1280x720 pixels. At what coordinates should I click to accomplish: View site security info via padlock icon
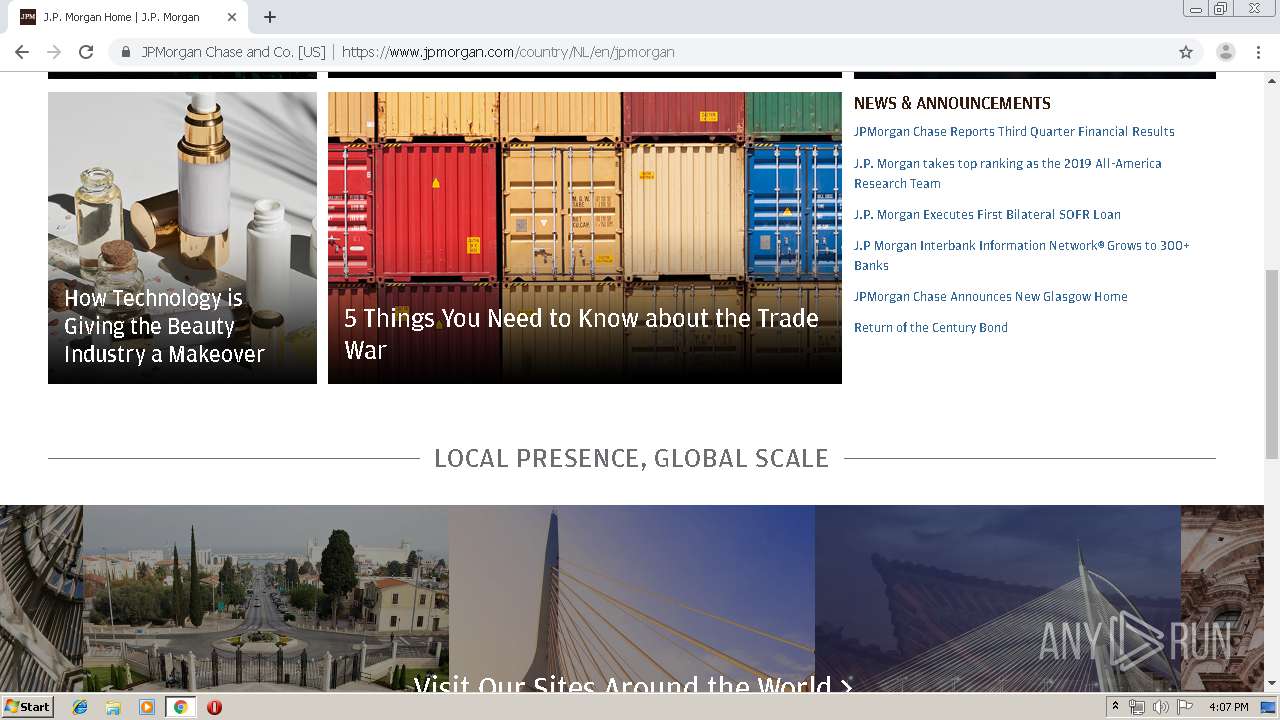click(x=126, y=52)
